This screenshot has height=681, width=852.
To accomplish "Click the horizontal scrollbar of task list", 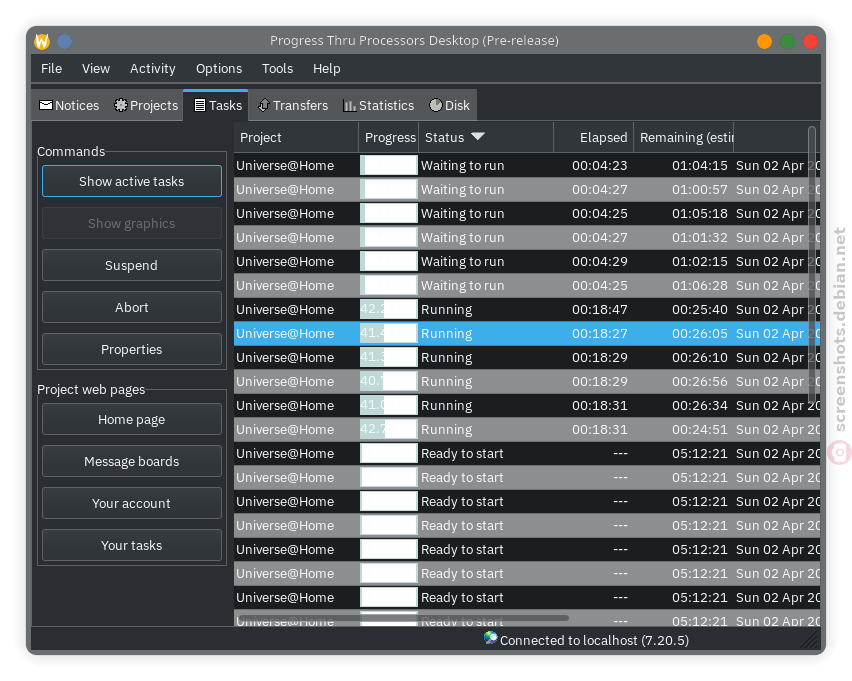I will 403,618.
